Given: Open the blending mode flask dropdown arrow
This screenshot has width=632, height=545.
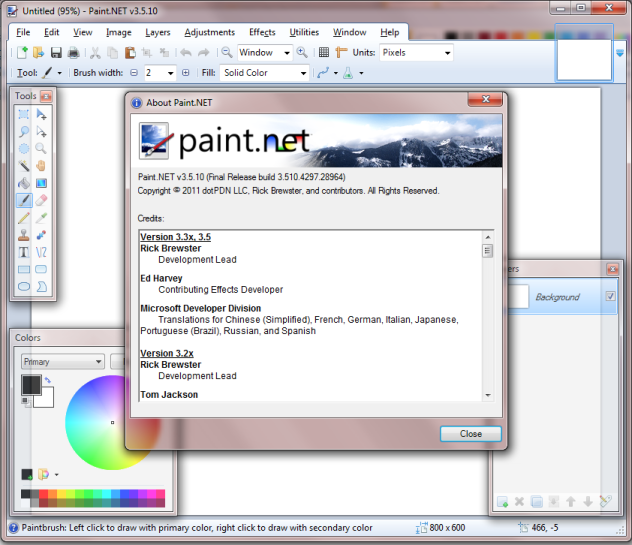Looking at the screenshot, I should 361,73.
